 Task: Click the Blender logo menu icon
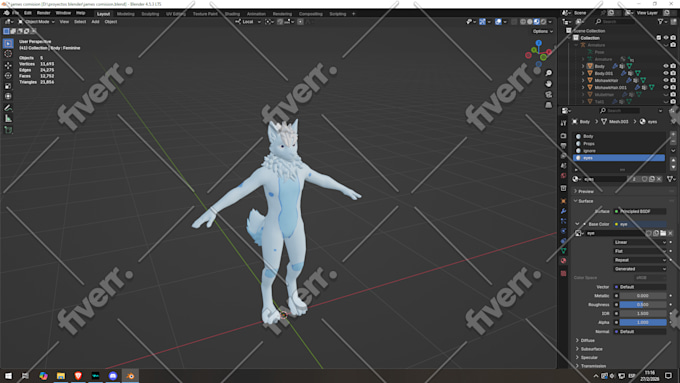point(7,13)
